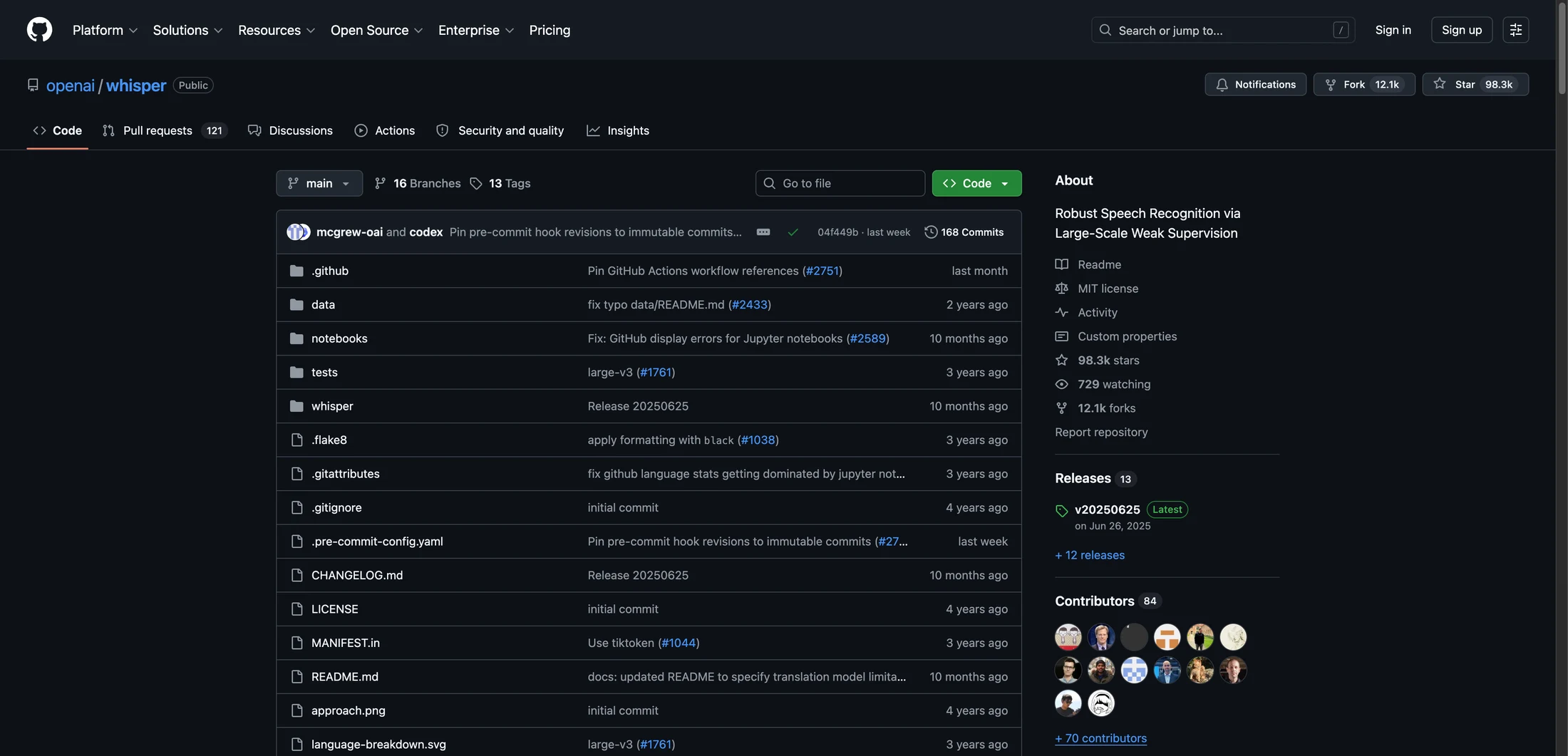Open the + 12 releases link
The image size is (1568, 756).
click(x=1090, y=555)
